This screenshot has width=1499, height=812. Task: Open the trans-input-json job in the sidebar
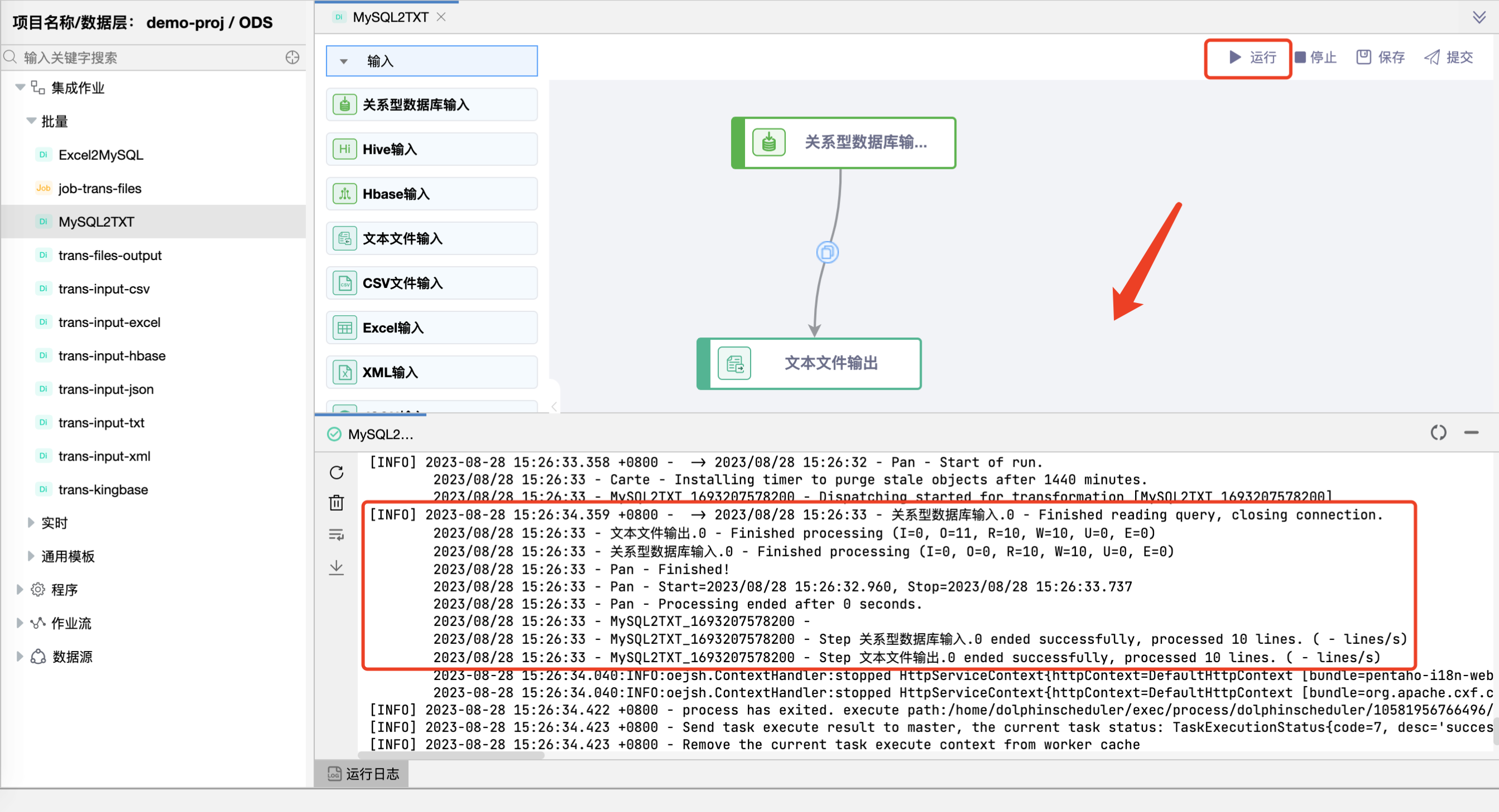coord(105,389)
